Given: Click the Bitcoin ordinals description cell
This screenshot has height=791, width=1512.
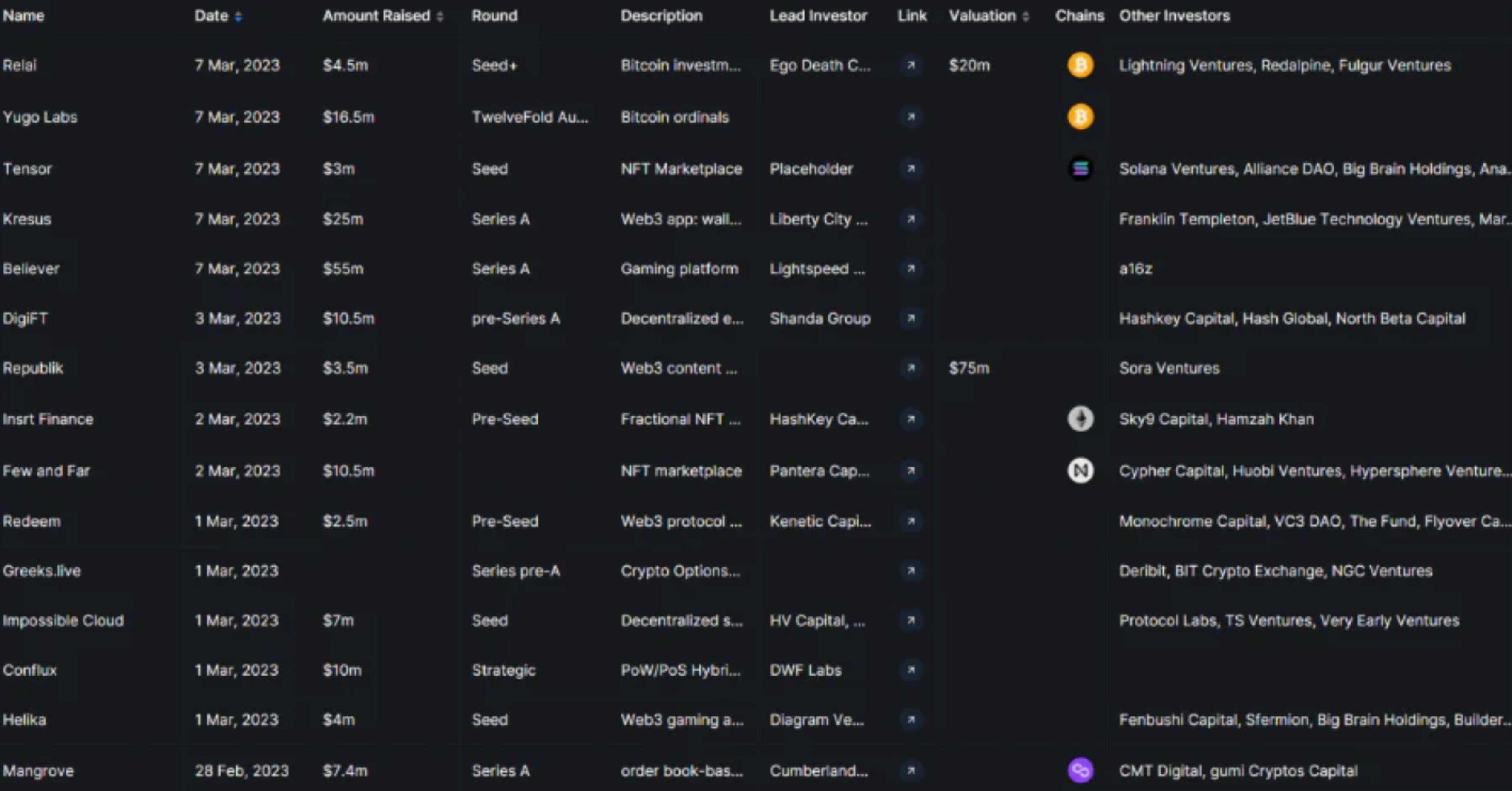Looking at the screenshot, I should pyautogui.click(x=675, y=117).
